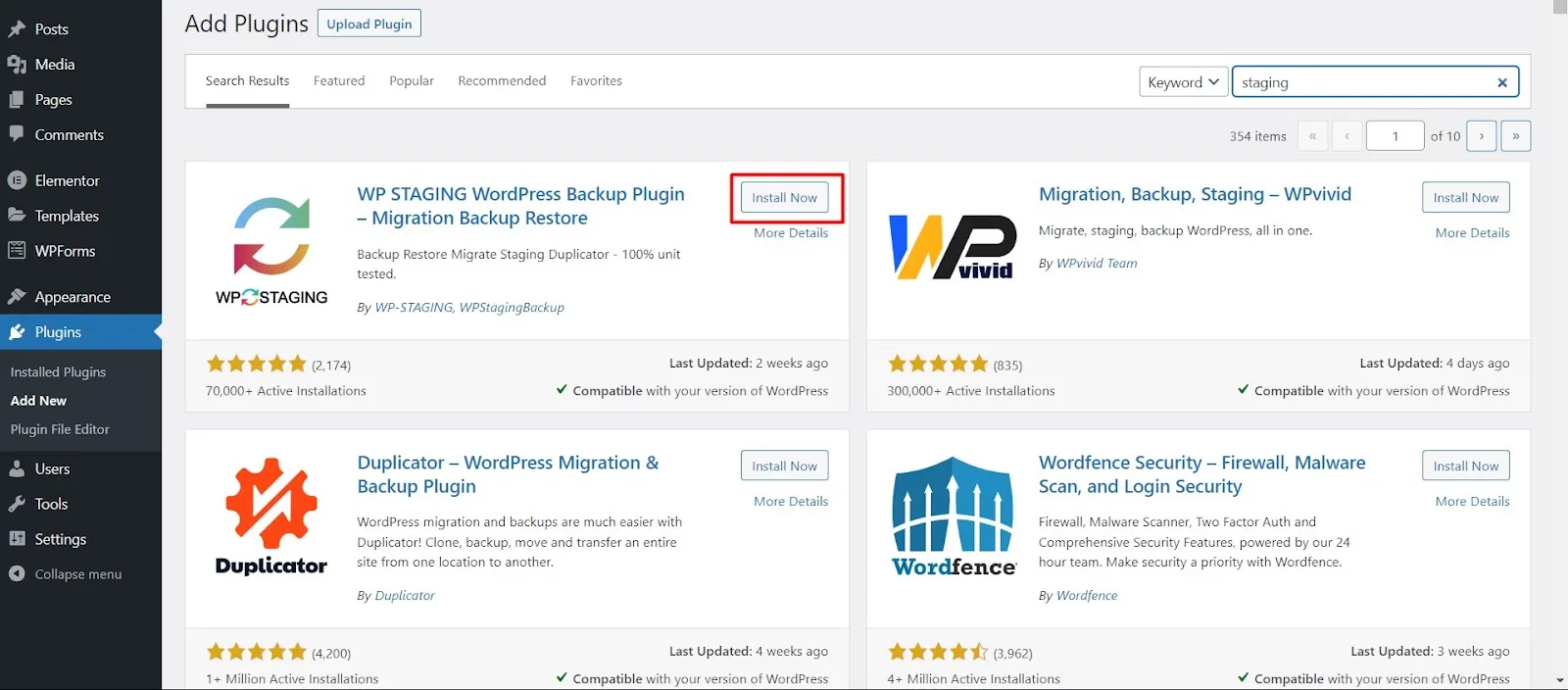Image resolution: width=1568 pixels, height=690 pixels.
Task: Install the Duplicator plugin
Action: 785,467
